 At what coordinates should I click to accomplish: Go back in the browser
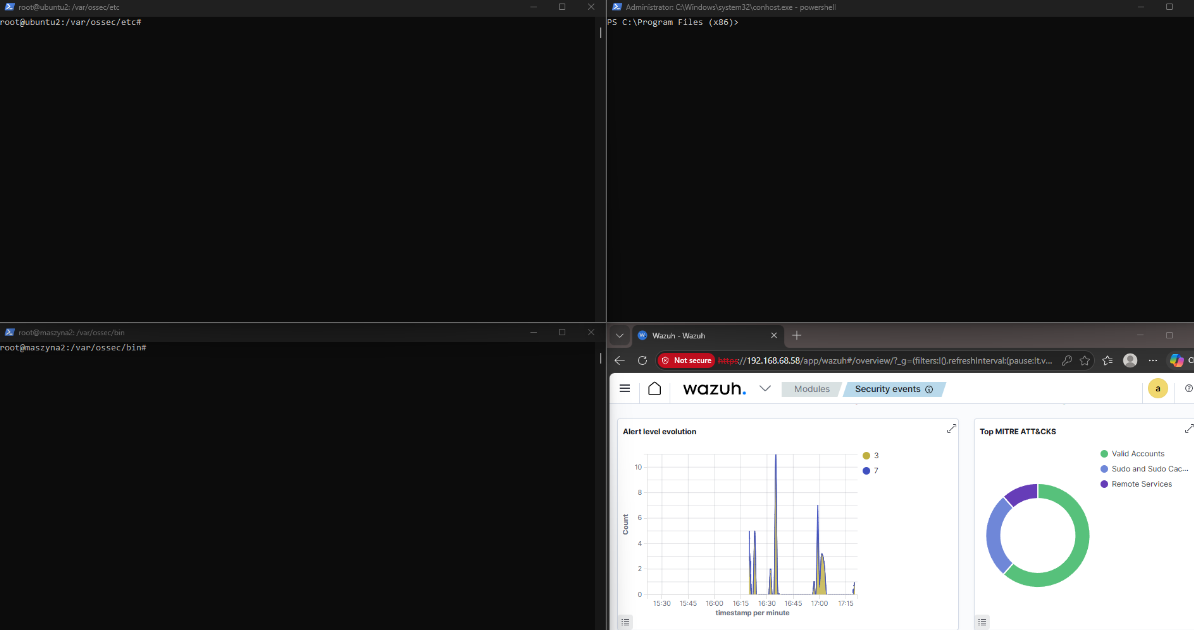(619, 360)
